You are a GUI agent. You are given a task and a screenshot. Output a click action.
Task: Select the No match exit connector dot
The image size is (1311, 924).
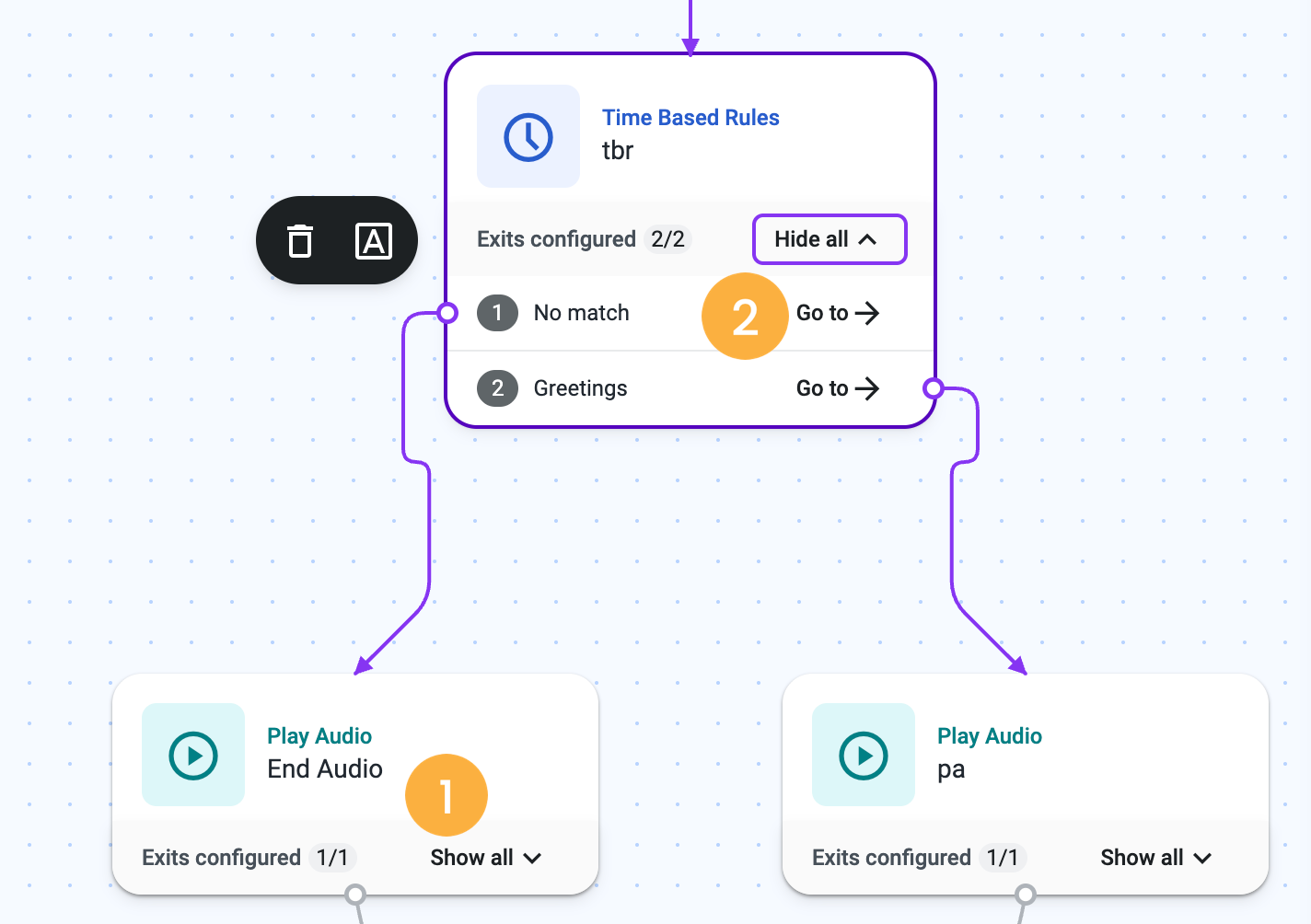click(x=447, y=313)
